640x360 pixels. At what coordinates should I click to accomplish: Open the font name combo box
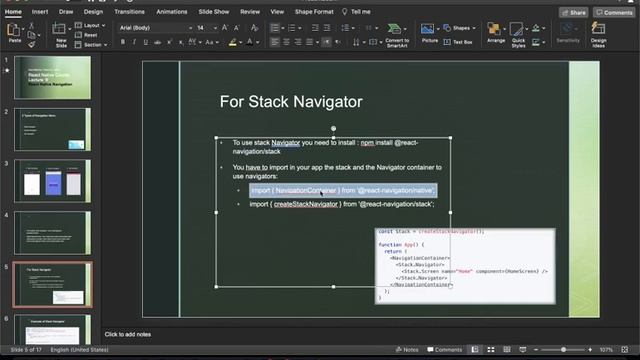pos(155,28)
